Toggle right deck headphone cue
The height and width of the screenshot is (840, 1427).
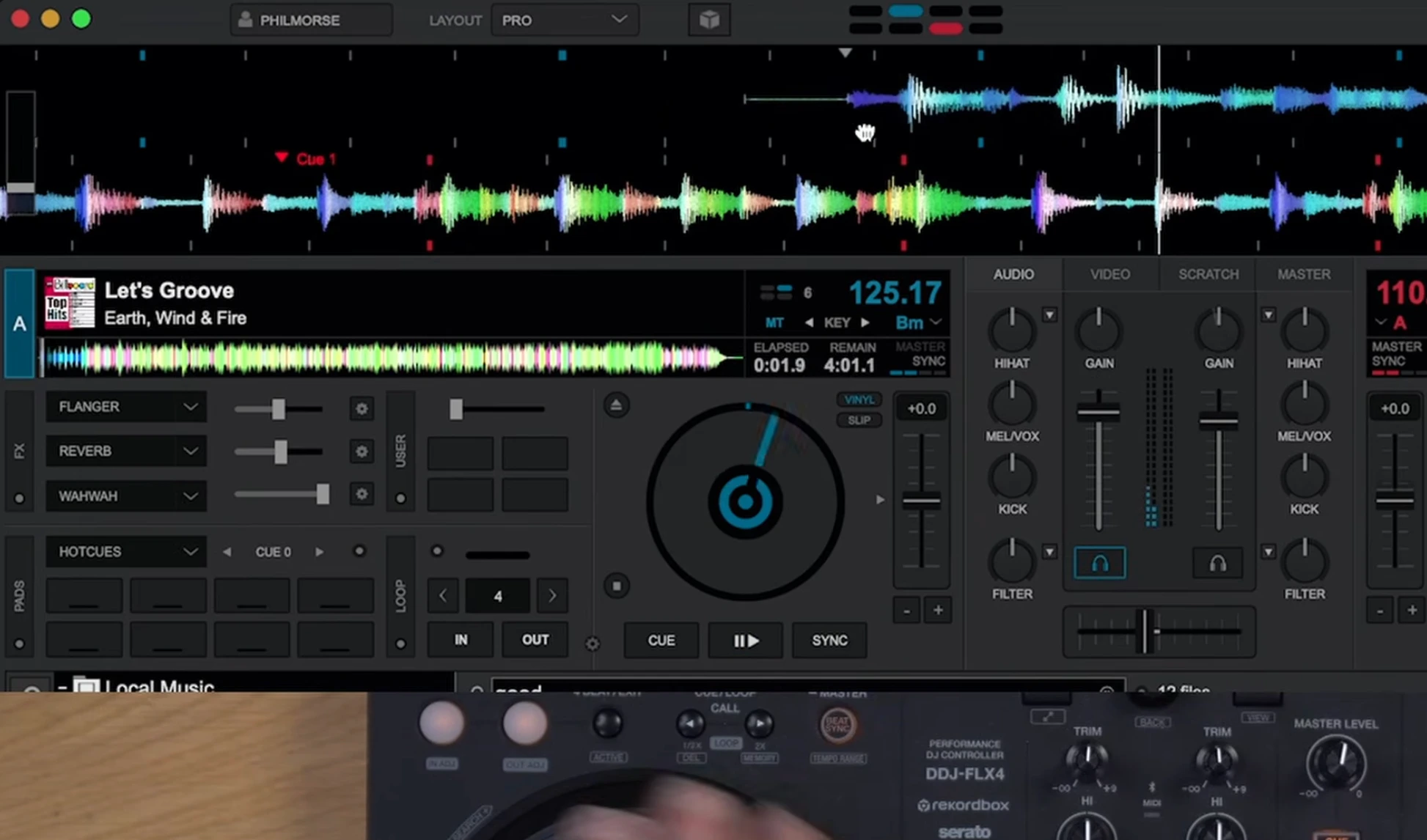pyautogui.click(x=1217, y=563)
